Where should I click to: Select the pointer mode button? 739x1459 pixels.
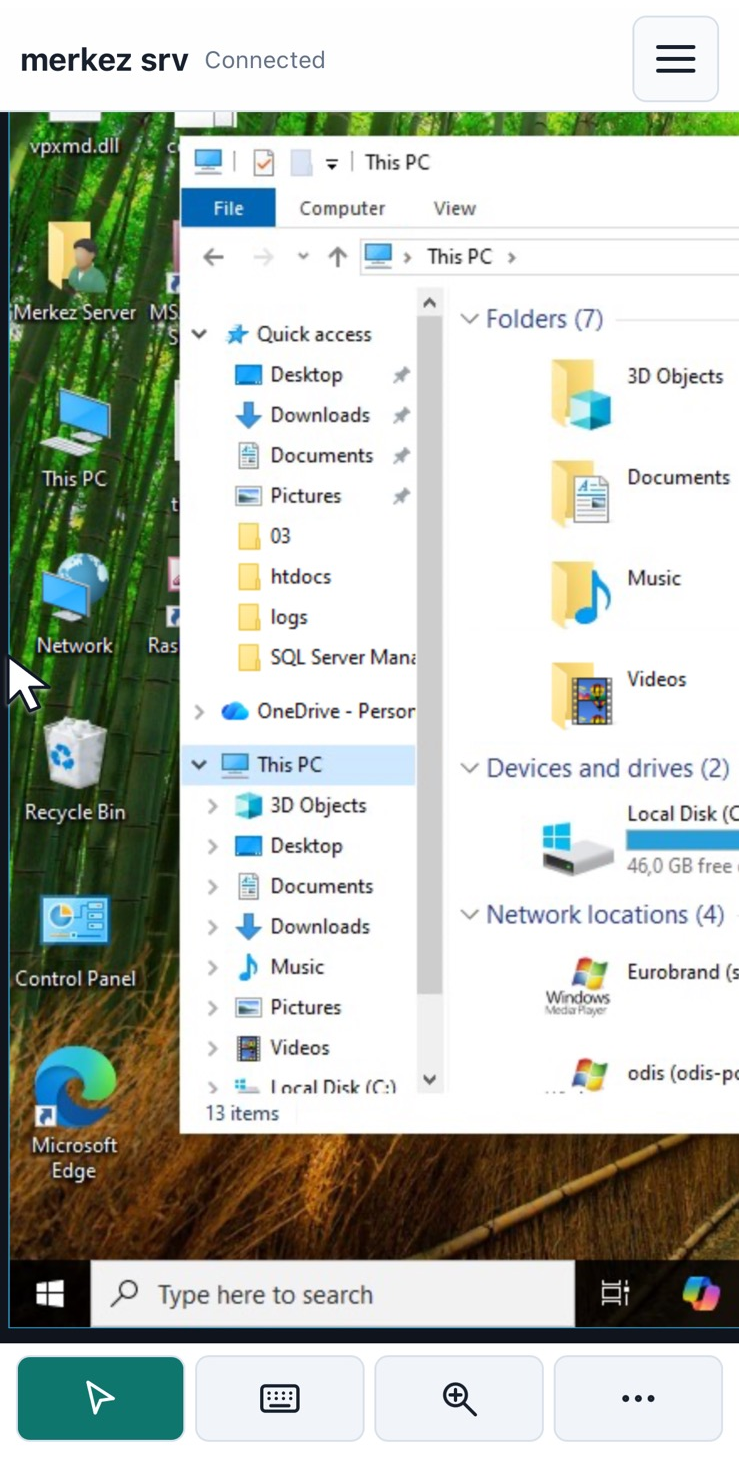click(100, 1398)
